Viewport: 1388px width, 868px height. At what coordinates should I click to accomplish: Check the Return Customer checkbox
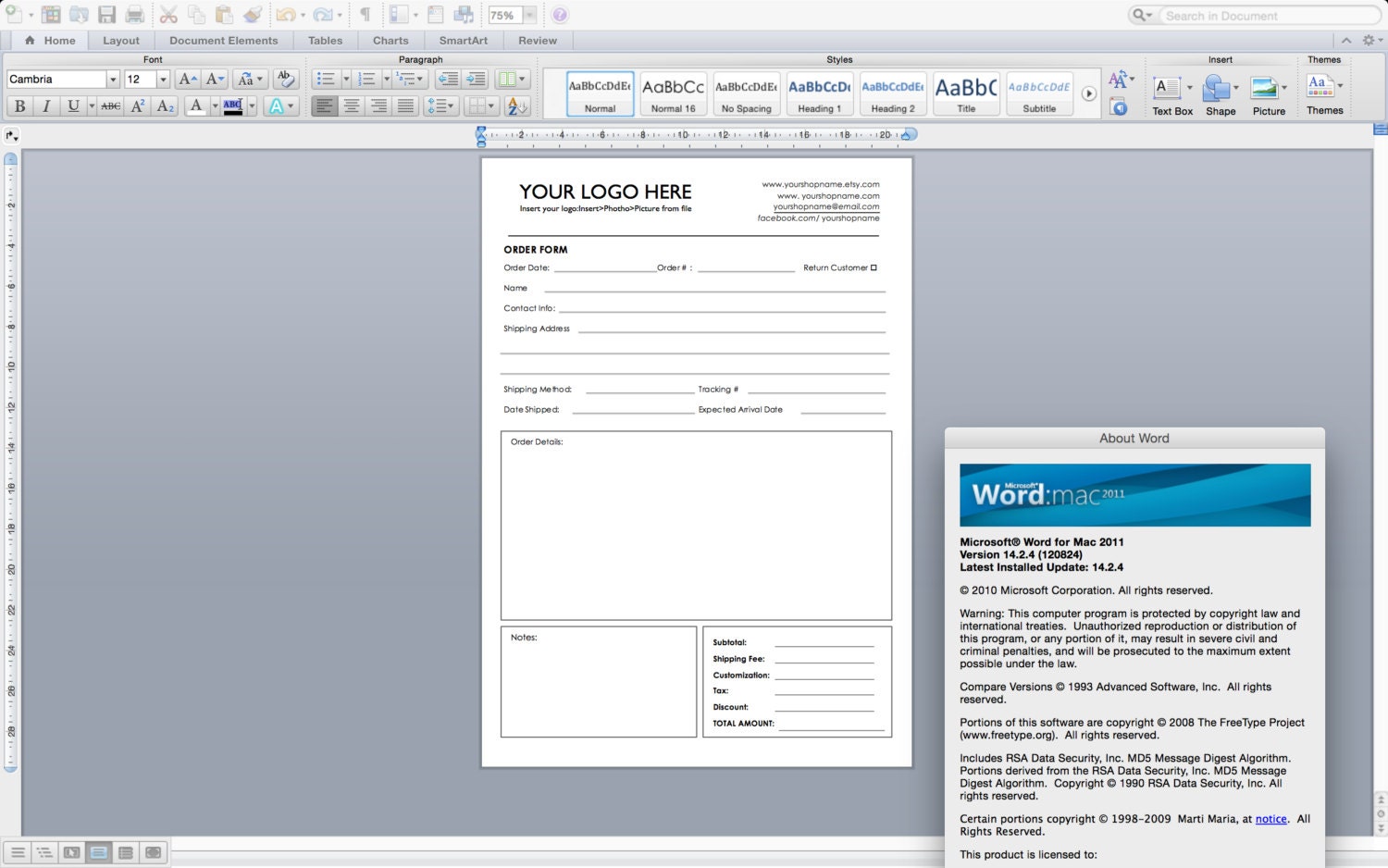click(874, 267)
